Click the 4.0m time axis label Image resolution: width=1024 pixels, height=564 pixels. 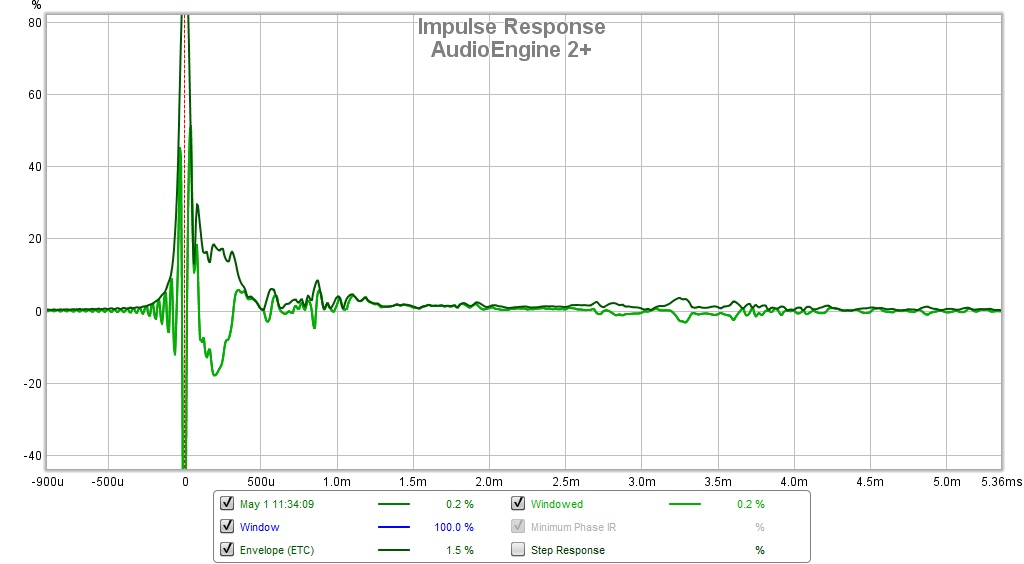[x=794, y=482]
